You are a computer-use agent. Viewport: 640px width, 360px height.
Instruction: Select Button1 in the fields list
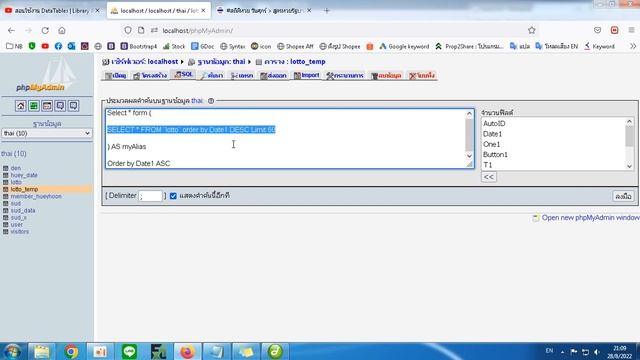tap(495, 155)
